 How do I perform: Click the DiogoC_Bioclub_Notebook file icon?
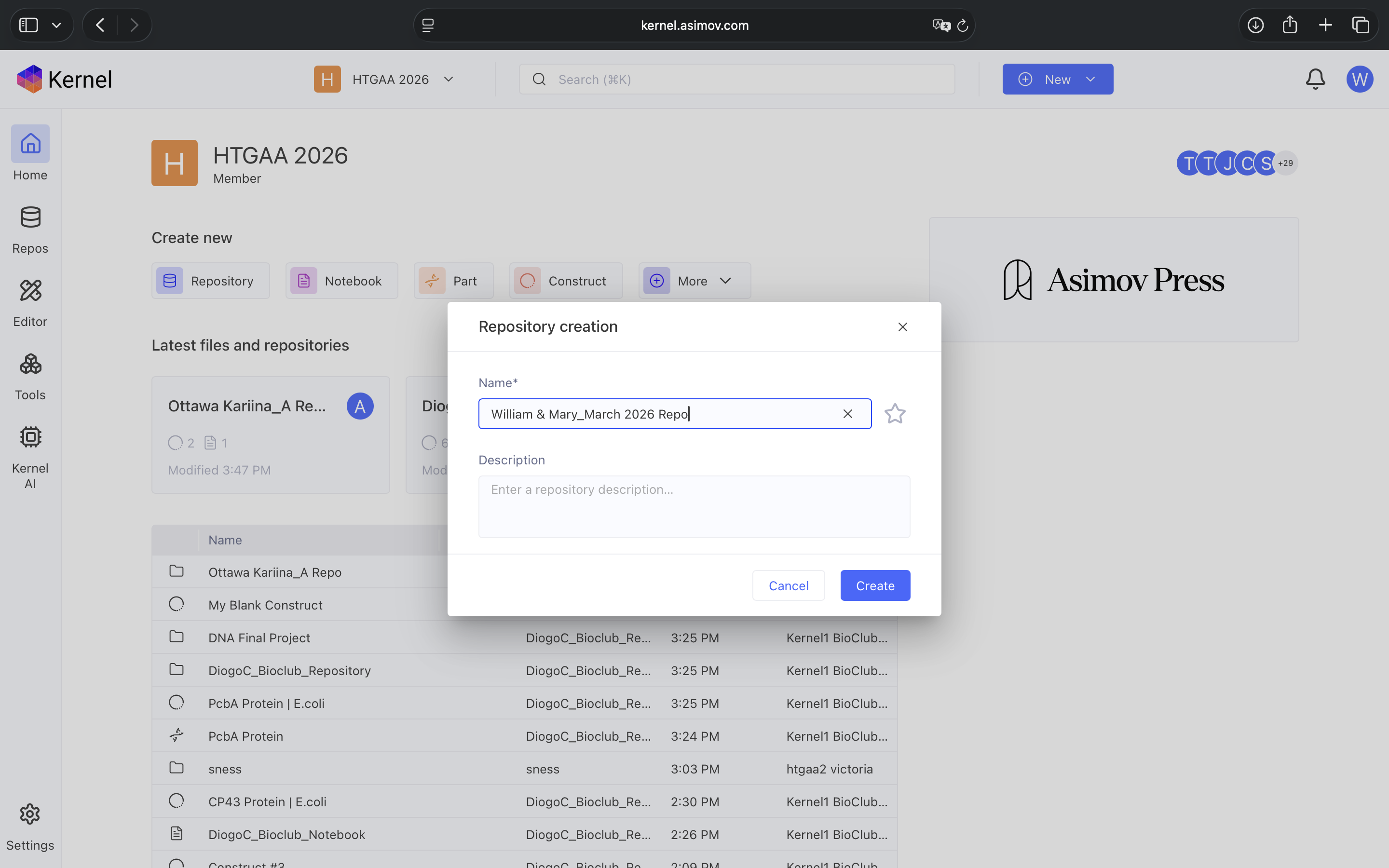(x=177, y=834)
